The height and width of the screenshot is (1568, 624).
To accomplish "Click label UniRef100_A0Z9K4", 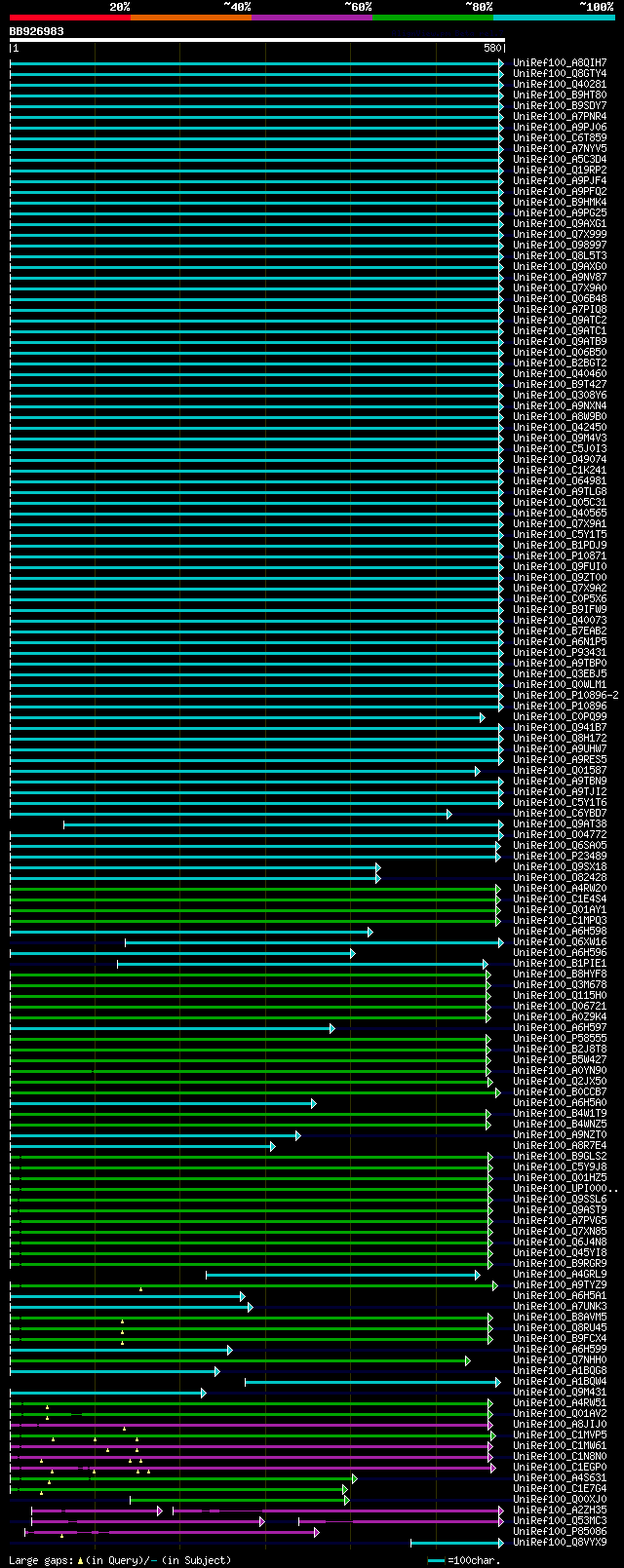I will 560,1017.
